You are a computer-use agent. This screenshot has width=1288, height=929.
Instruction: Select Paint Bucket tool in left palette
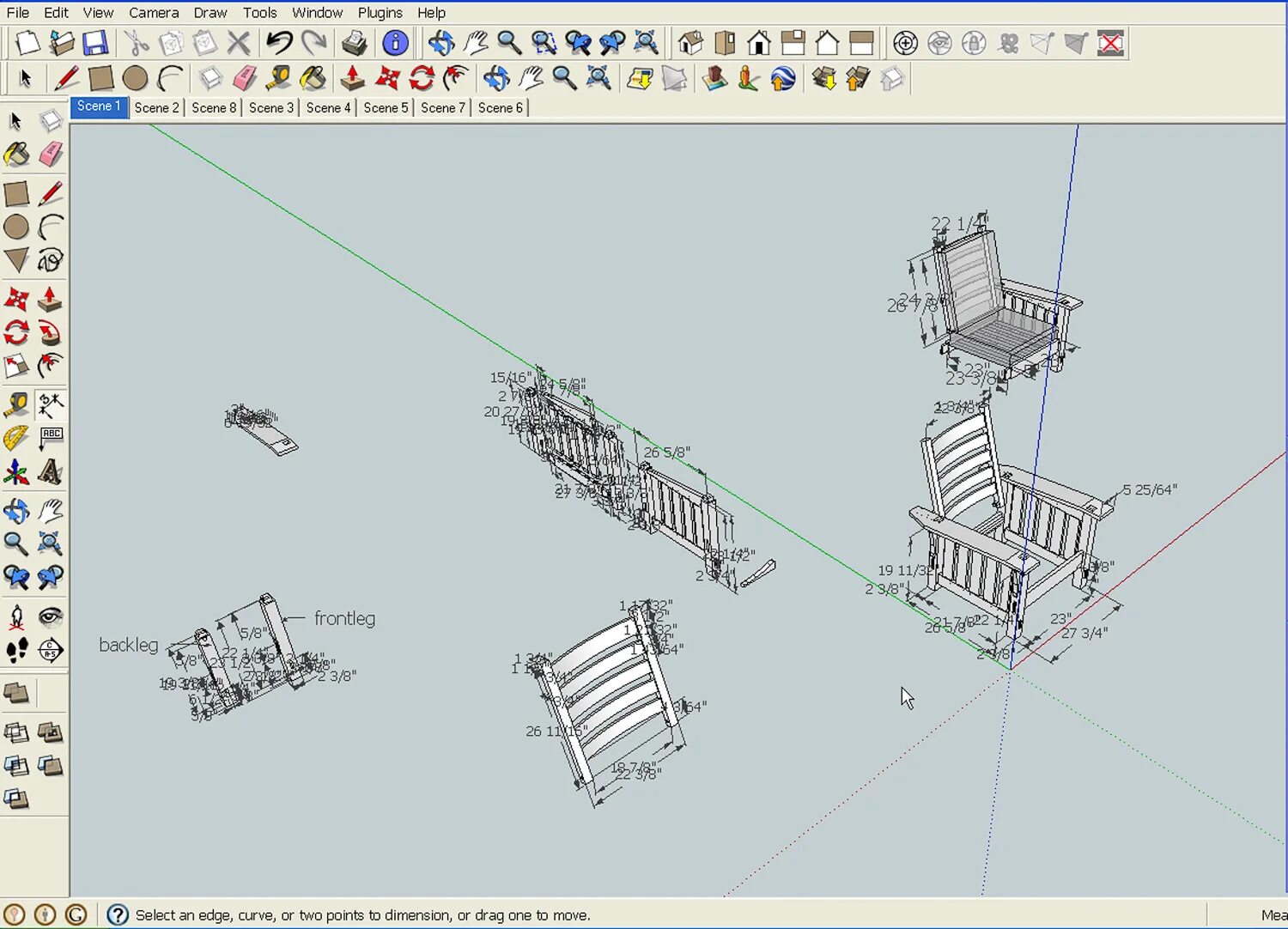pos(16,155)
